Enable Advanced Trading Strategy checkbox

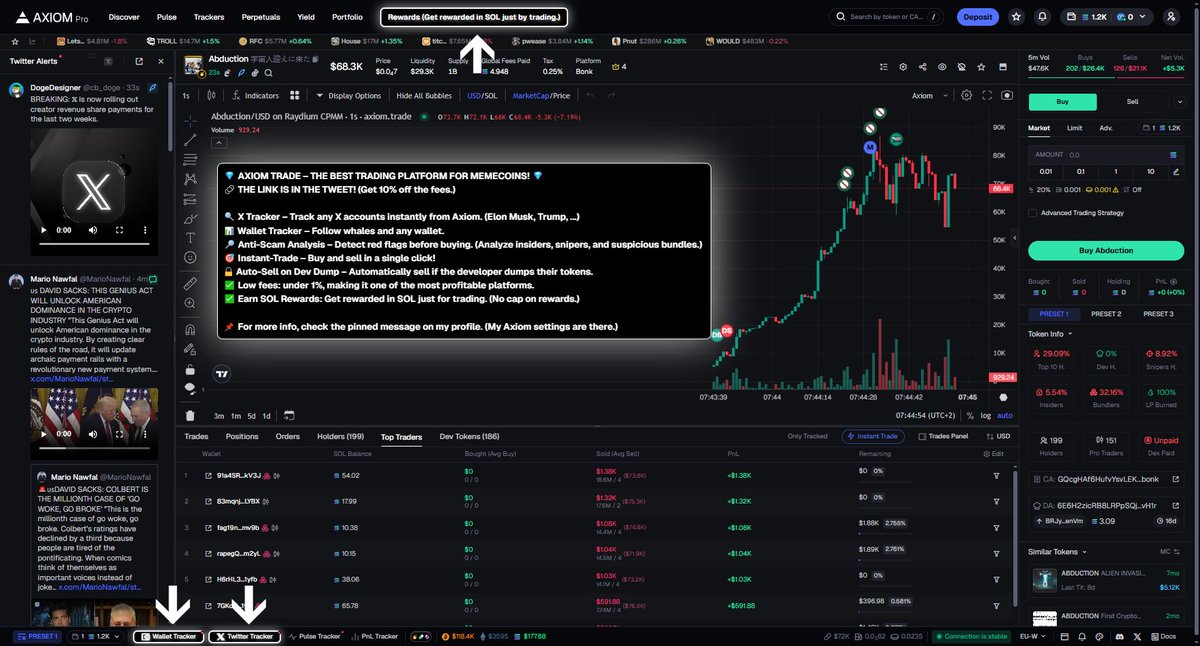pyautogui.click(x=1033, y=212)
